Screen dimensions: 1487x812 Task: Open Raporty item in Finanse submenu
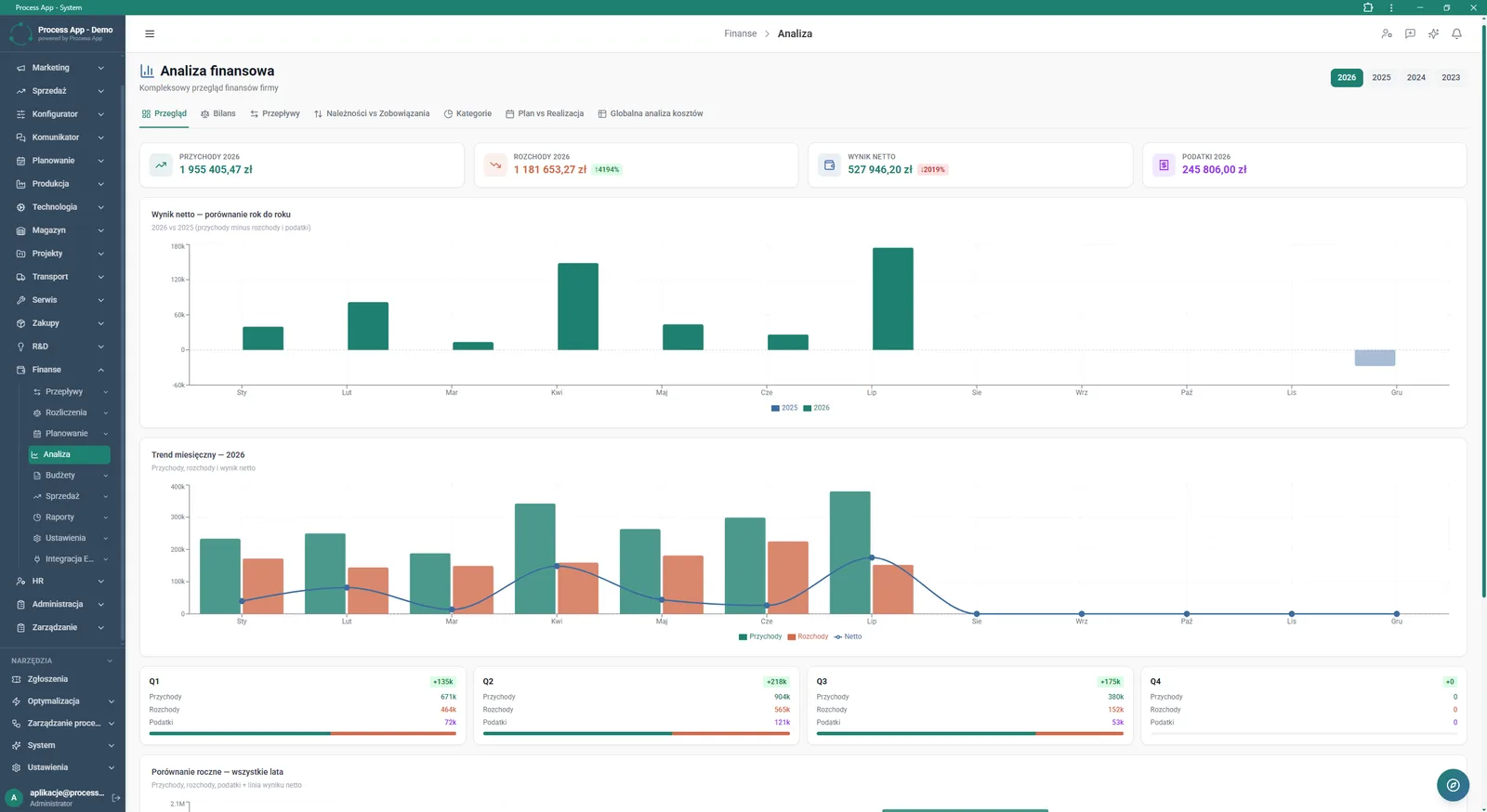coord(70,517)
